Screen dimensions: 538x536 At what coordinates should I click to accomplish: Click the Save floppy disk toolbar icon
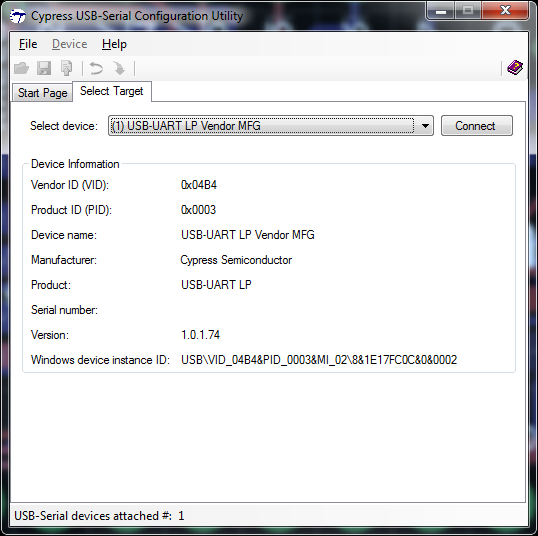44,68
